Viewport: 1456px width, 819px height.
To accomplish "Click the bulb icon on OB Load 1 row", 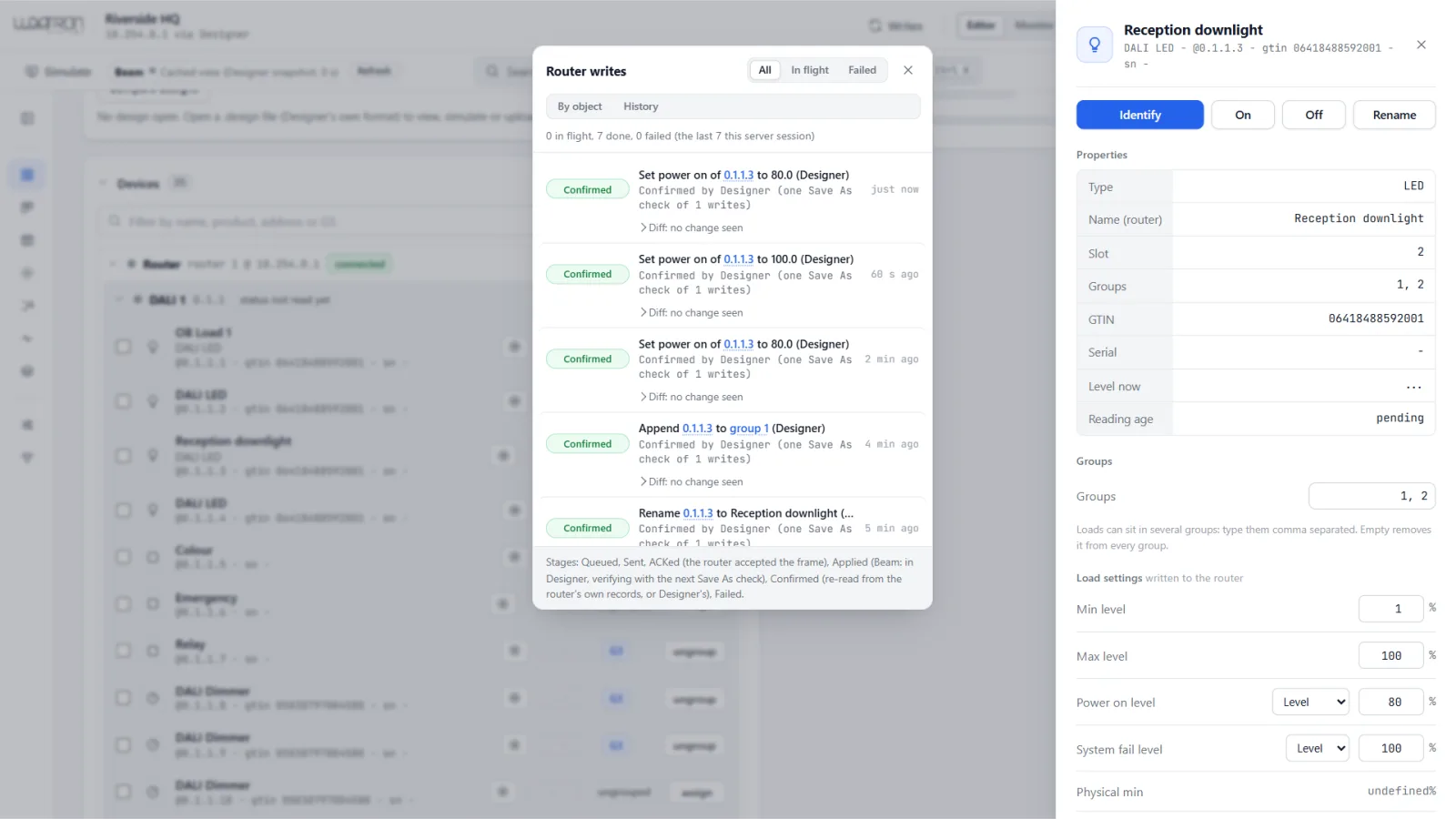I will click(x=153, y=347).
